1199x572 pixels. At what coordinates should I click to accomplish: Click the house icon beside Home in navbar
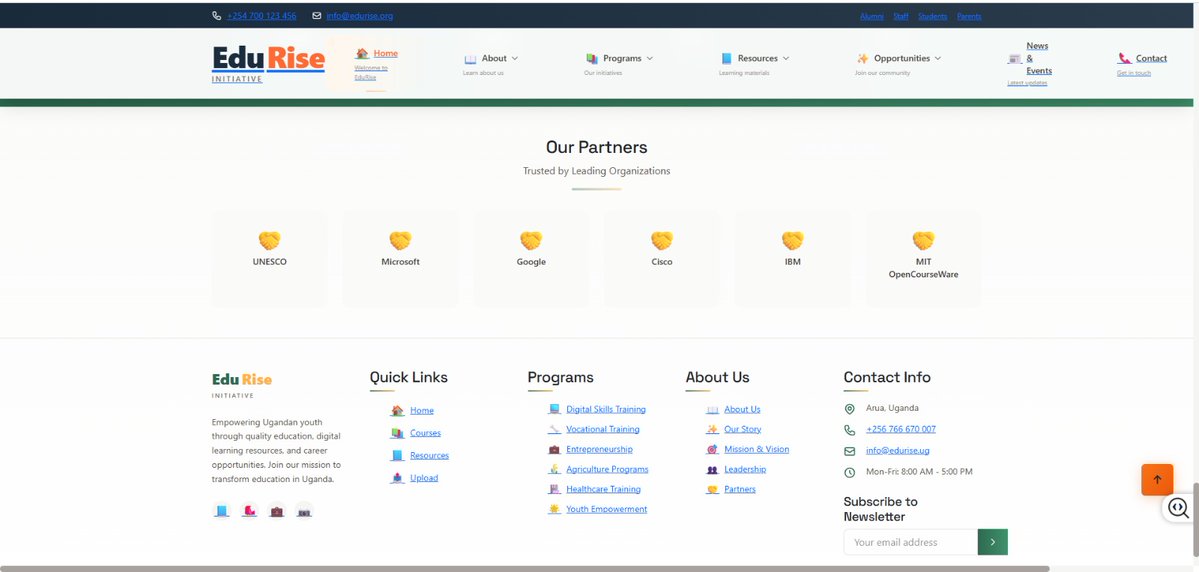point(362,54)
